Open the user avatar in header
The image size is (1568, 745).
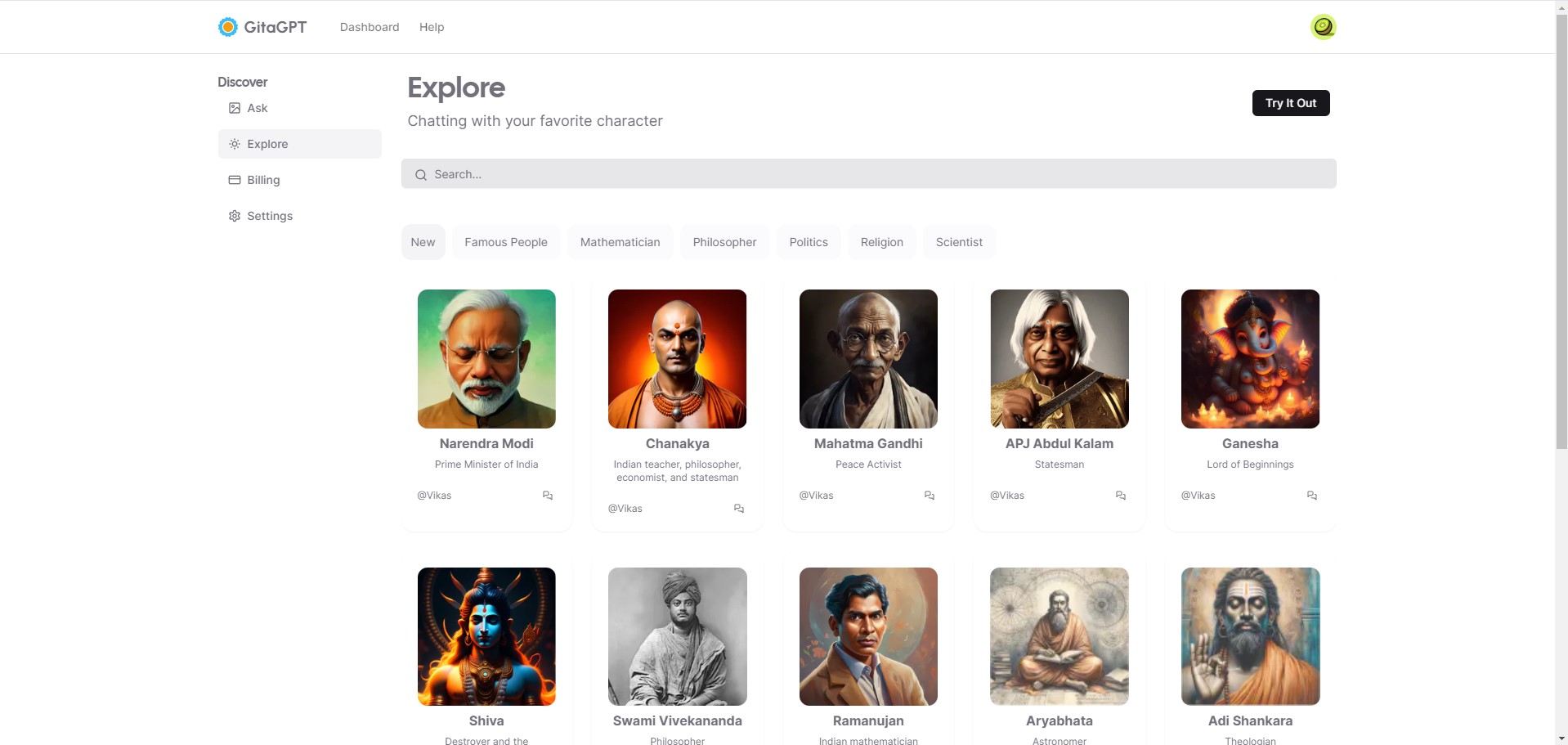[x=1323, y=27]
